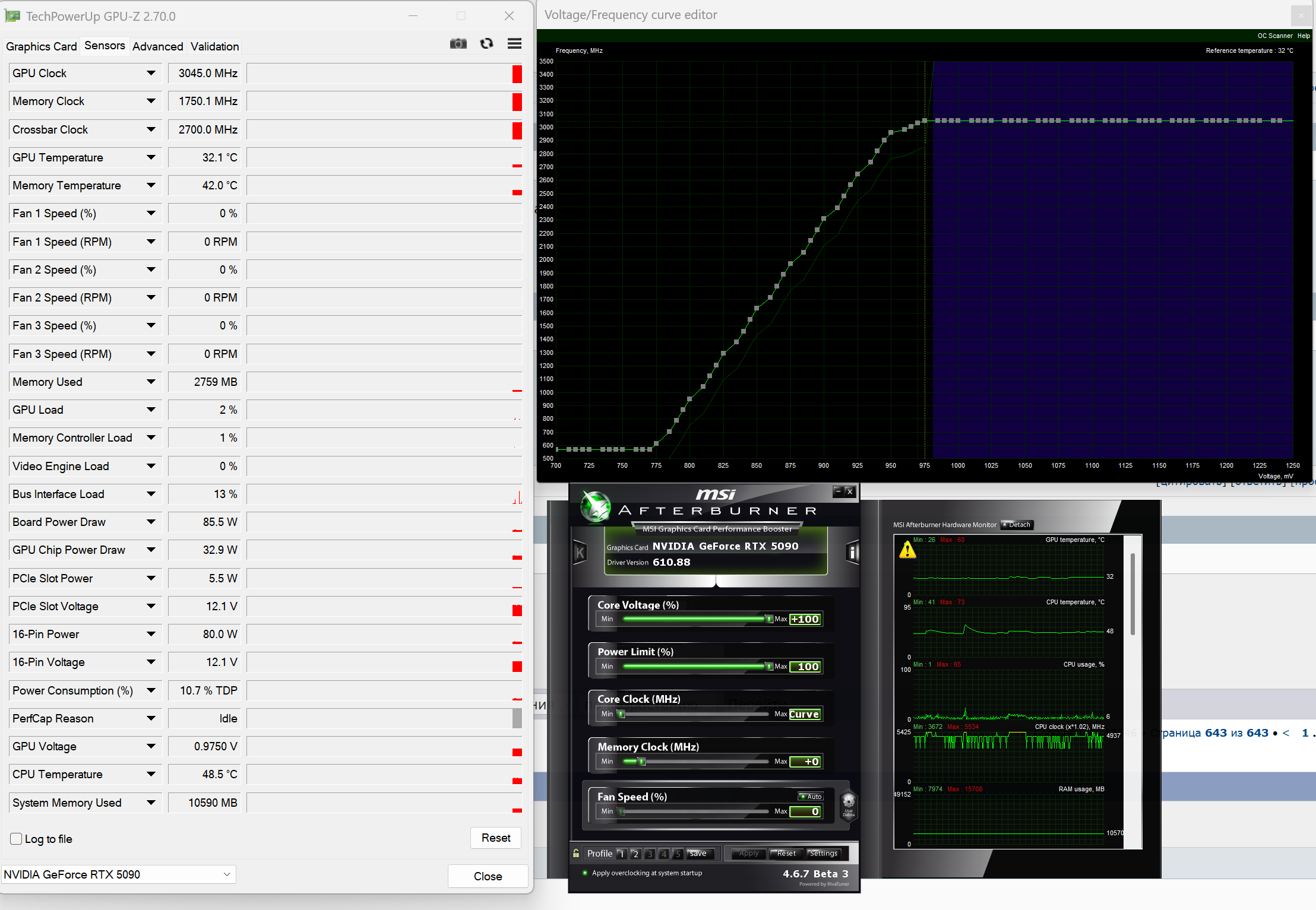
Task: Click the GPU-Z refresh icon
Action: click(487, 43)
